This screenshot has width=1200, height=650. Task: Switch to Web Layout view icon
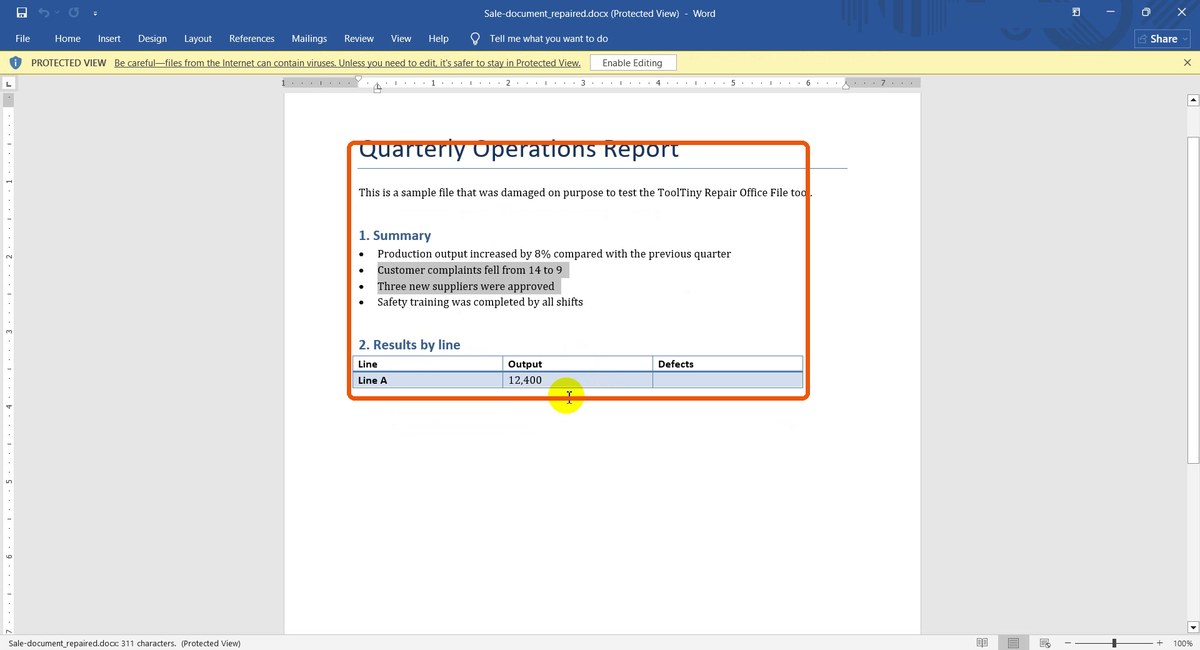[1045, 643]
